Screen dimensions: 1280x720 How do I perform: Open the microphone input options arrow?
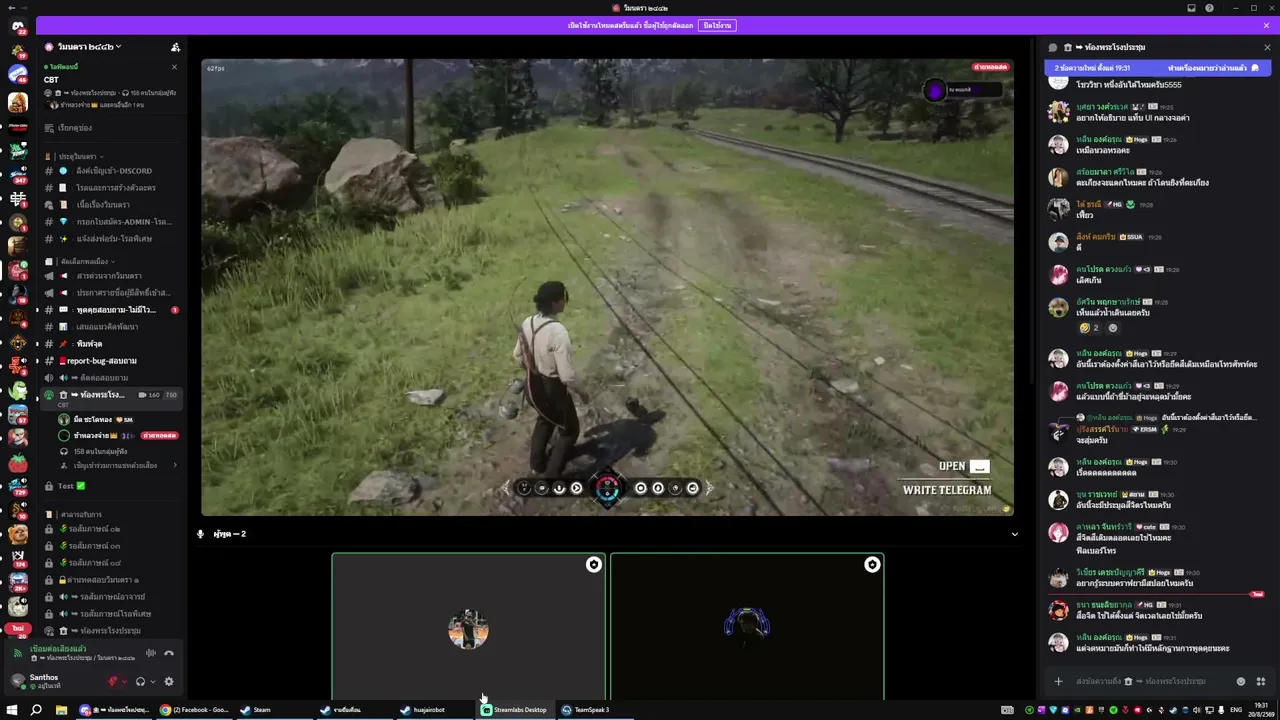click(x=124, y=682)
